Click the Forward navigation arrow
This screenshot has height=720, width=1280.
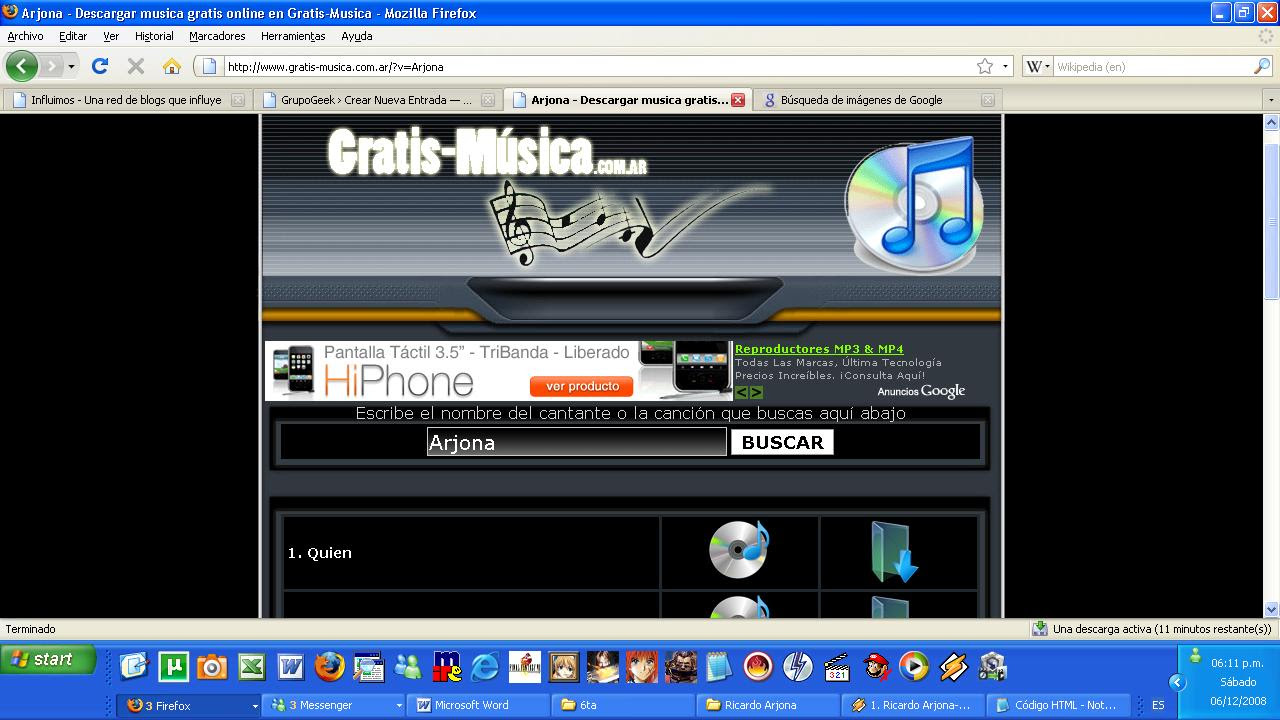click(x=51, y=66)
